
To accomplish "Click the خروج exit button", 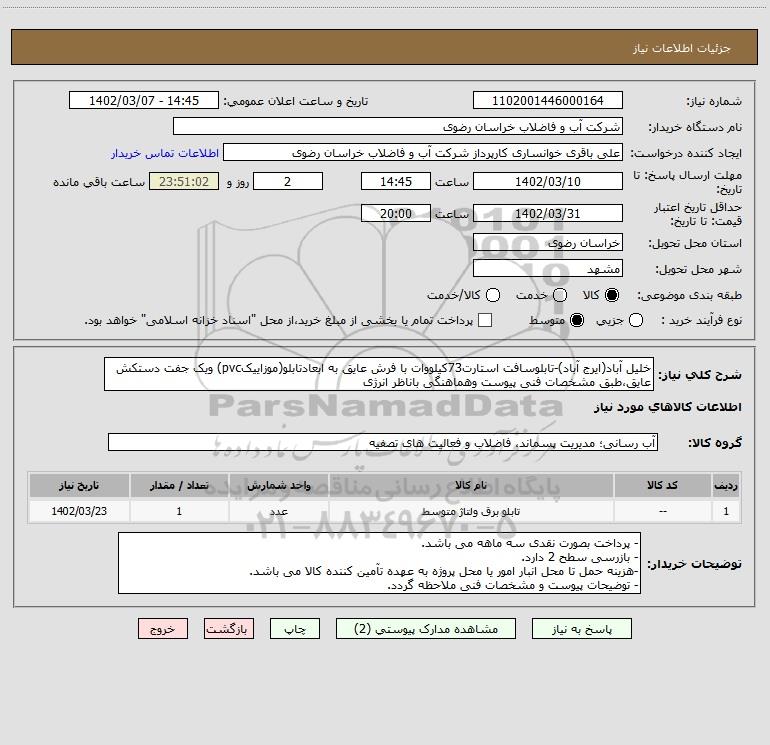I will click(x=163, y=629).
